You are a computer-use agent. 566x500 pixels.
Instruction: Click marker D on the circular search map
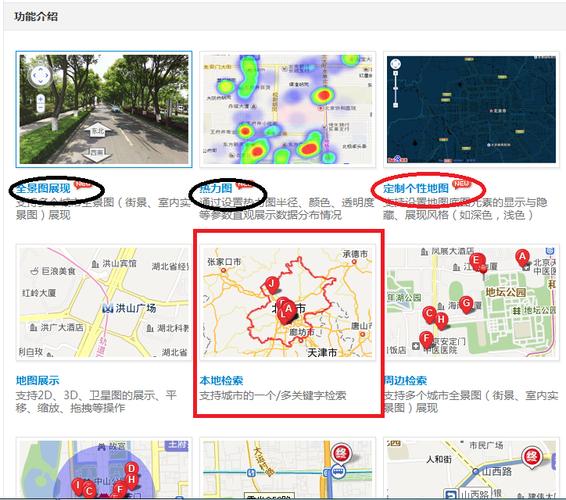coord(131,469)
